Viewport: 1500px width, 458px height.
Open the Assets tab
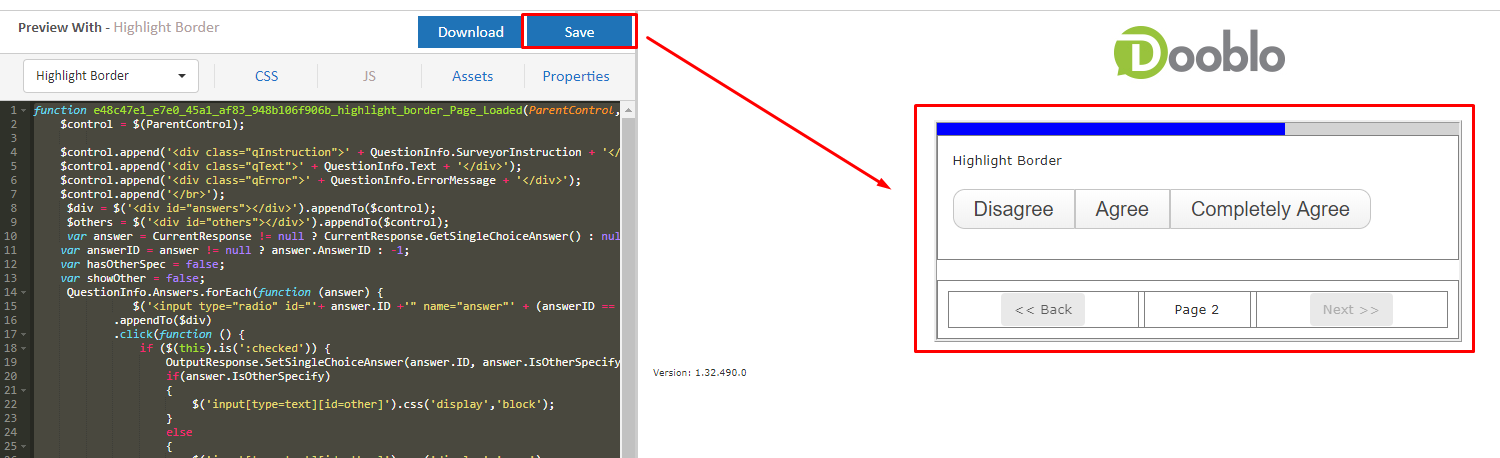point(472,76)
